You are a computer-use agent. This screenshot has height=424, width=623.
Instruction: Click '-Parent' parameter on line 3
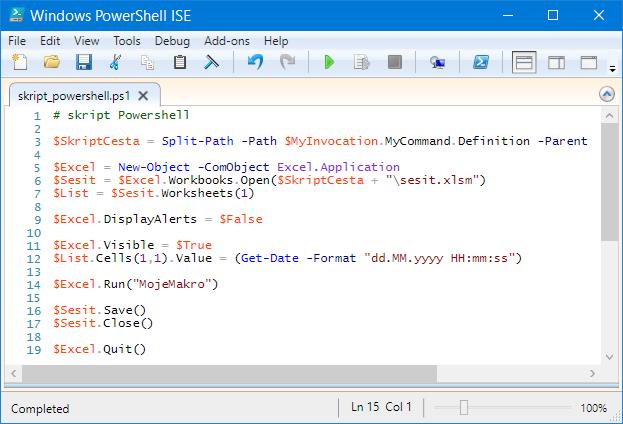click(562, 141)
